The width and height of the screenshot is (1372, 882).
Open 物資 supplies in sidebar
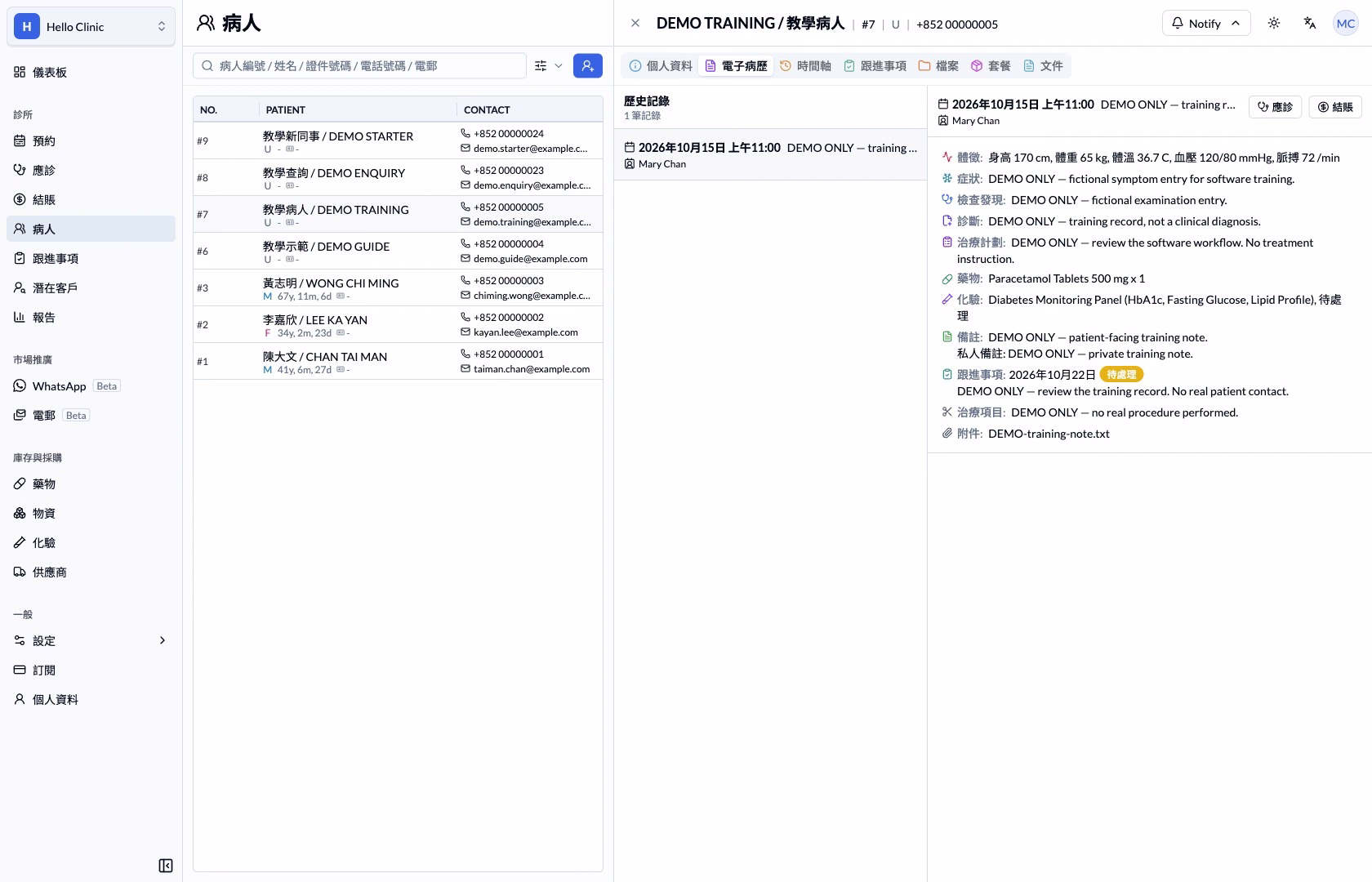click(91, 514)
